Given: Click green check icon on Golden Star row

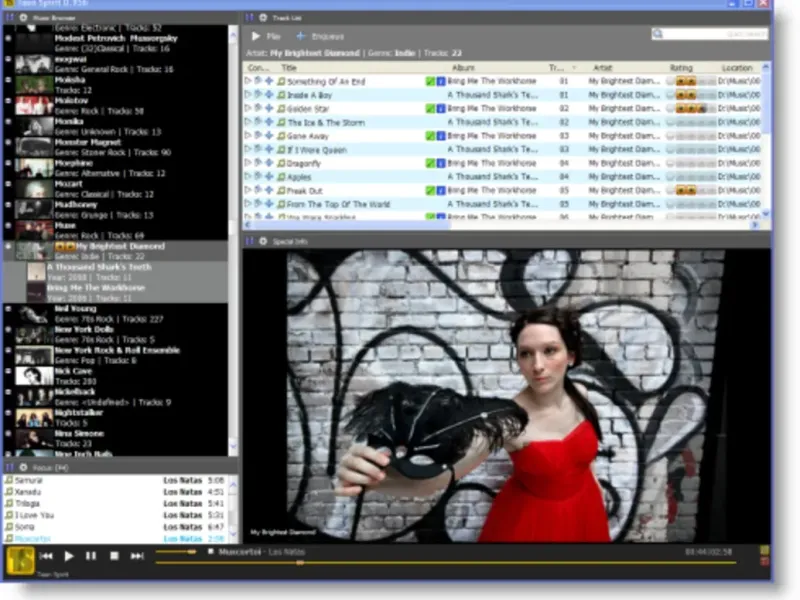Looking at the screenshot, I should click(431, 109).
